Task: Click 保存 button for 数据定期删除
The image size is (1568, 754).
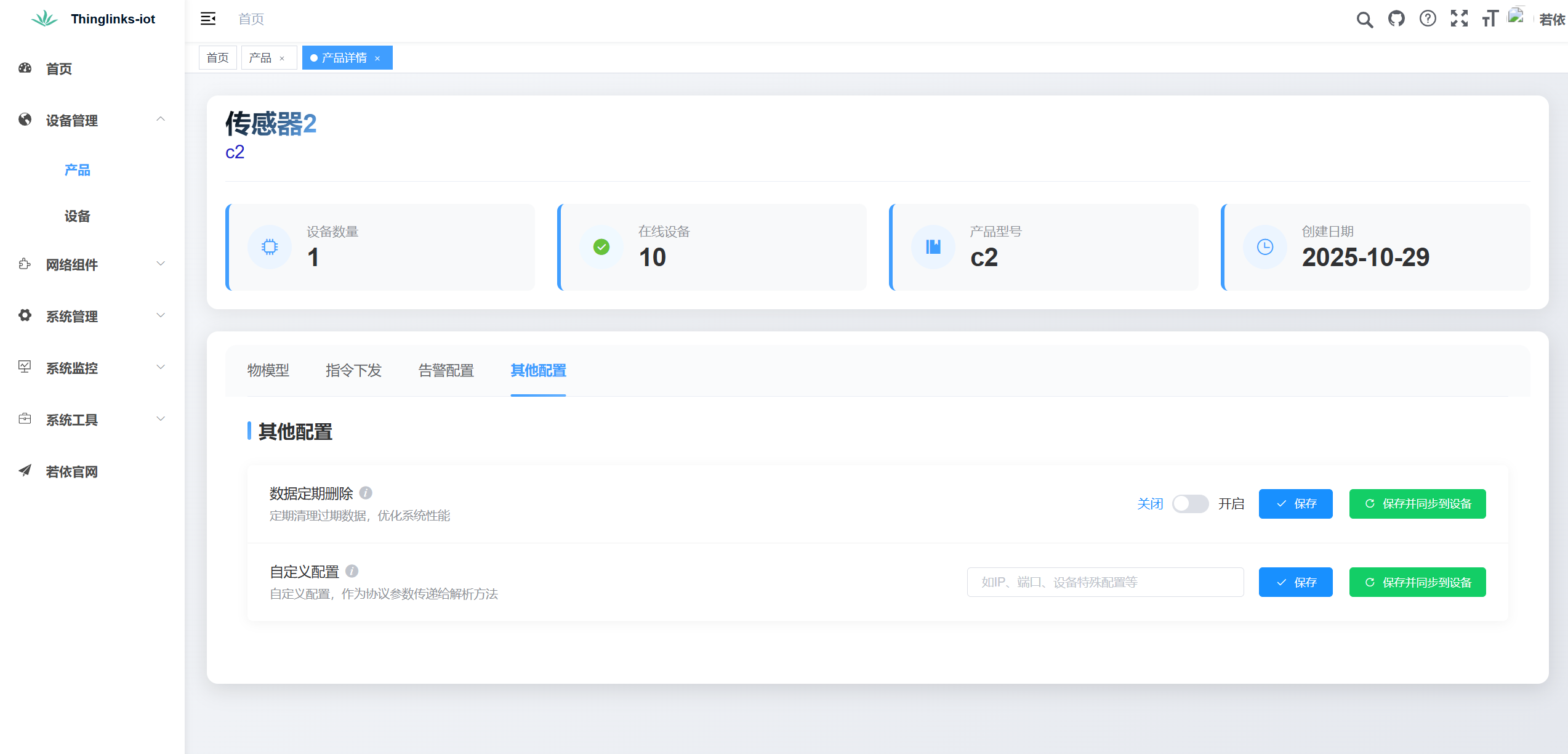Action: [1295, 504]
